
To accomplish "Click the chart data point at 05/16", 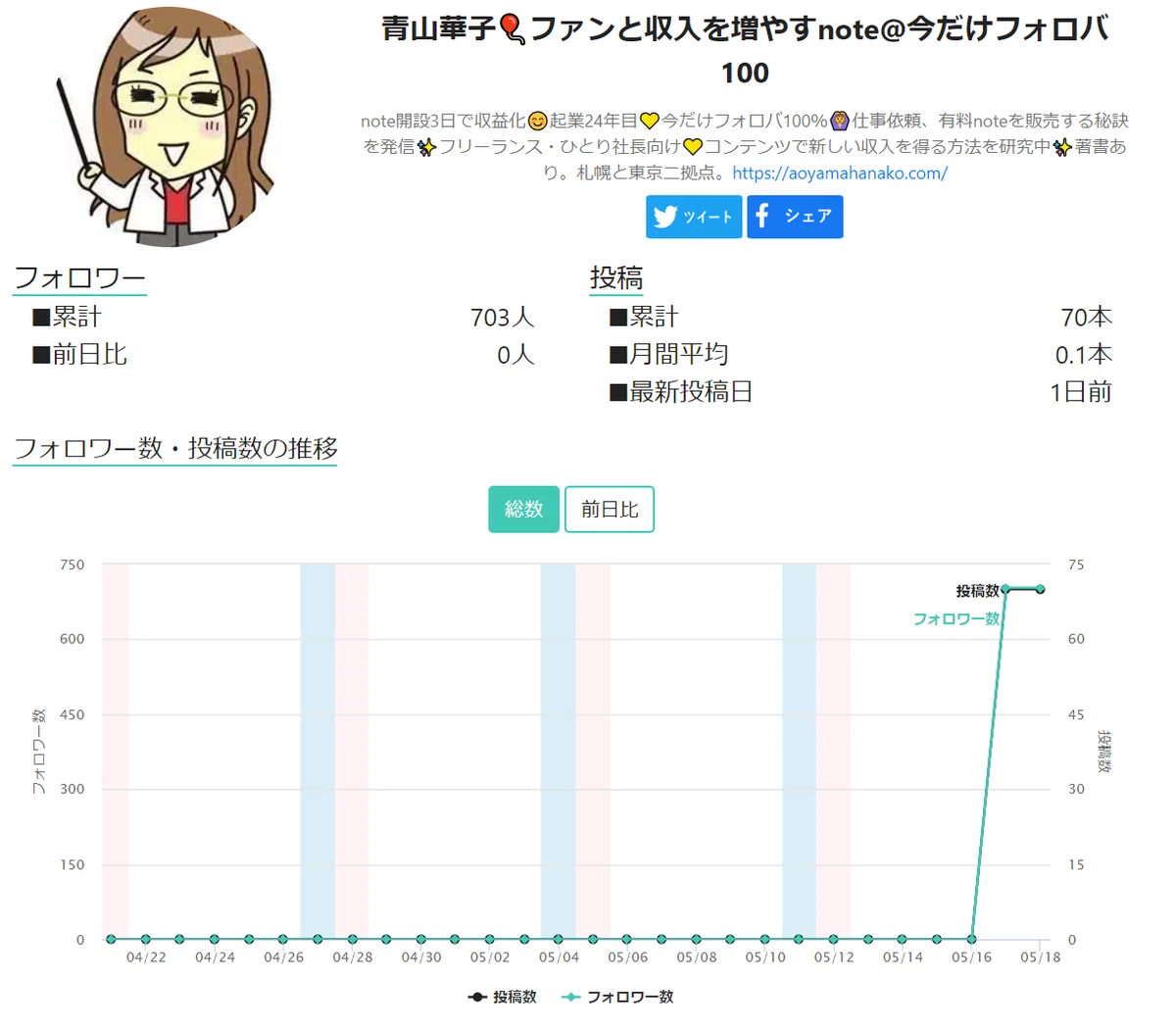I will tap(971, 939).
